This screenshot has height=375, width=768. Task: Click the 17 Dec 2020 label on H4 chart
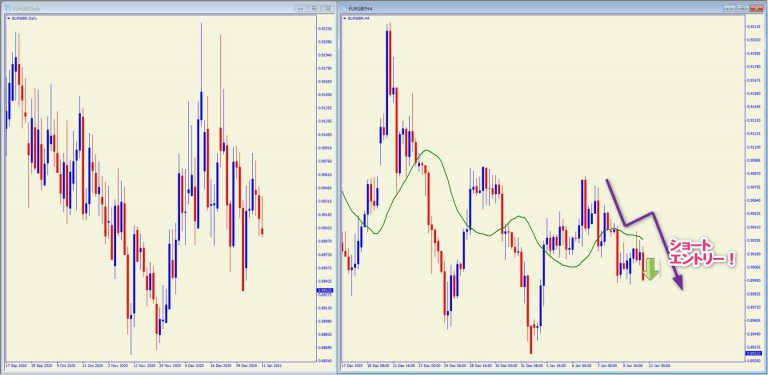[352, 365]
